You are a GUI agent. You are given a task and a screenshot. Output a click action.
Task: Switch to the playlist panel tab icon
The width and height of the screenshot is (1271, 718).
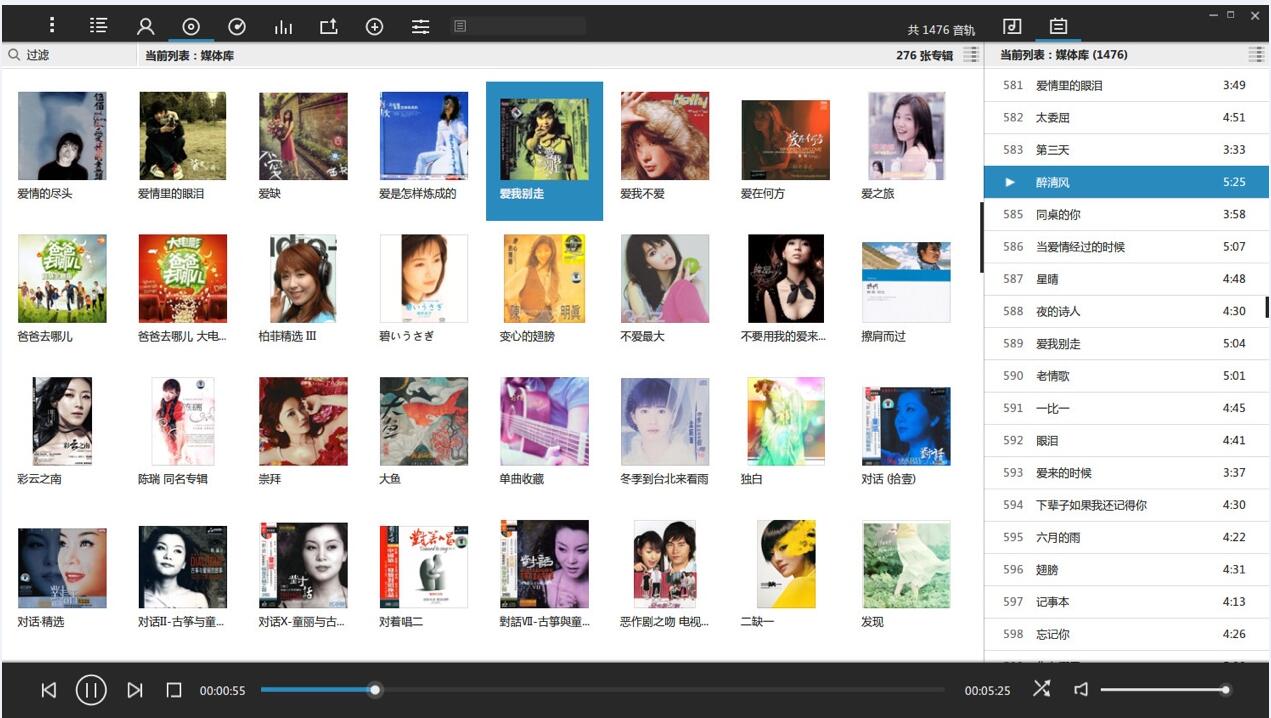pyautogui.click(x=1058, y=26)
